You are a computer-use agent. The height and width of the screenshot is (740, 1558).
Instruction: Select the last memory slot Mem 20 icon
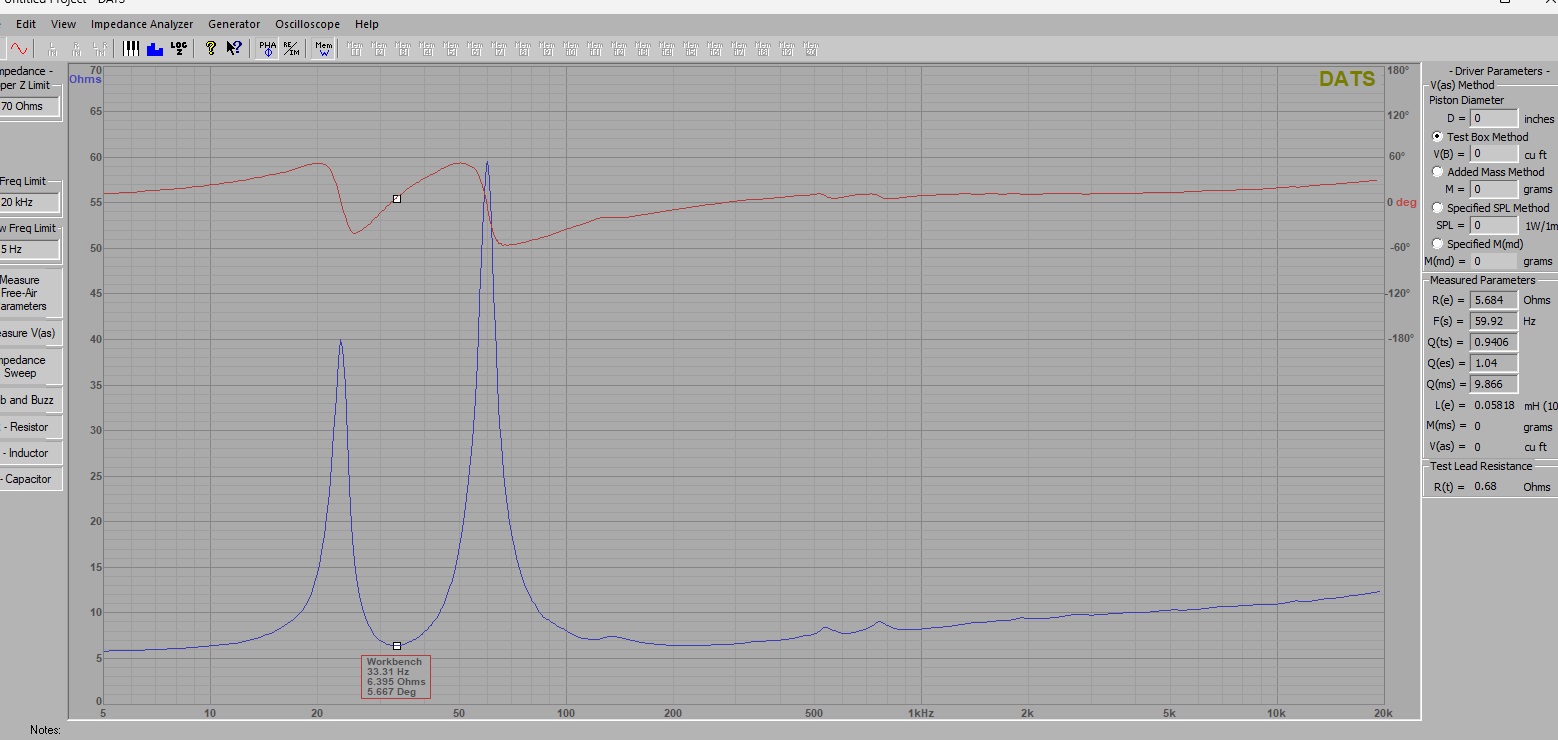pyautogui.click(x=811, y=47)
